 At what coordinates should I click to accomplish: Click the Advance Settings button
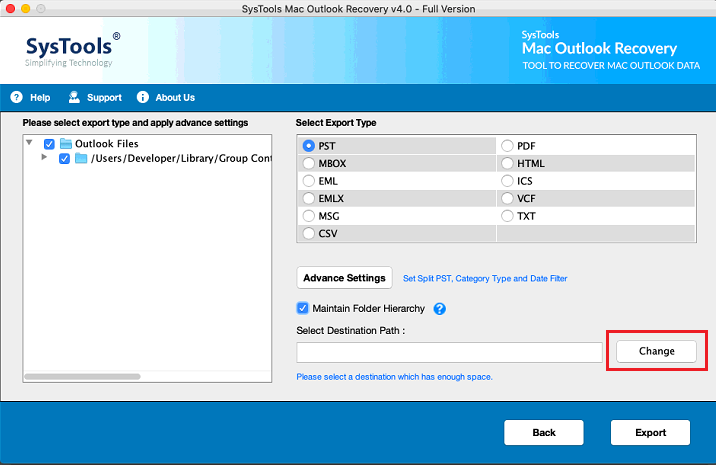(344, 278)
